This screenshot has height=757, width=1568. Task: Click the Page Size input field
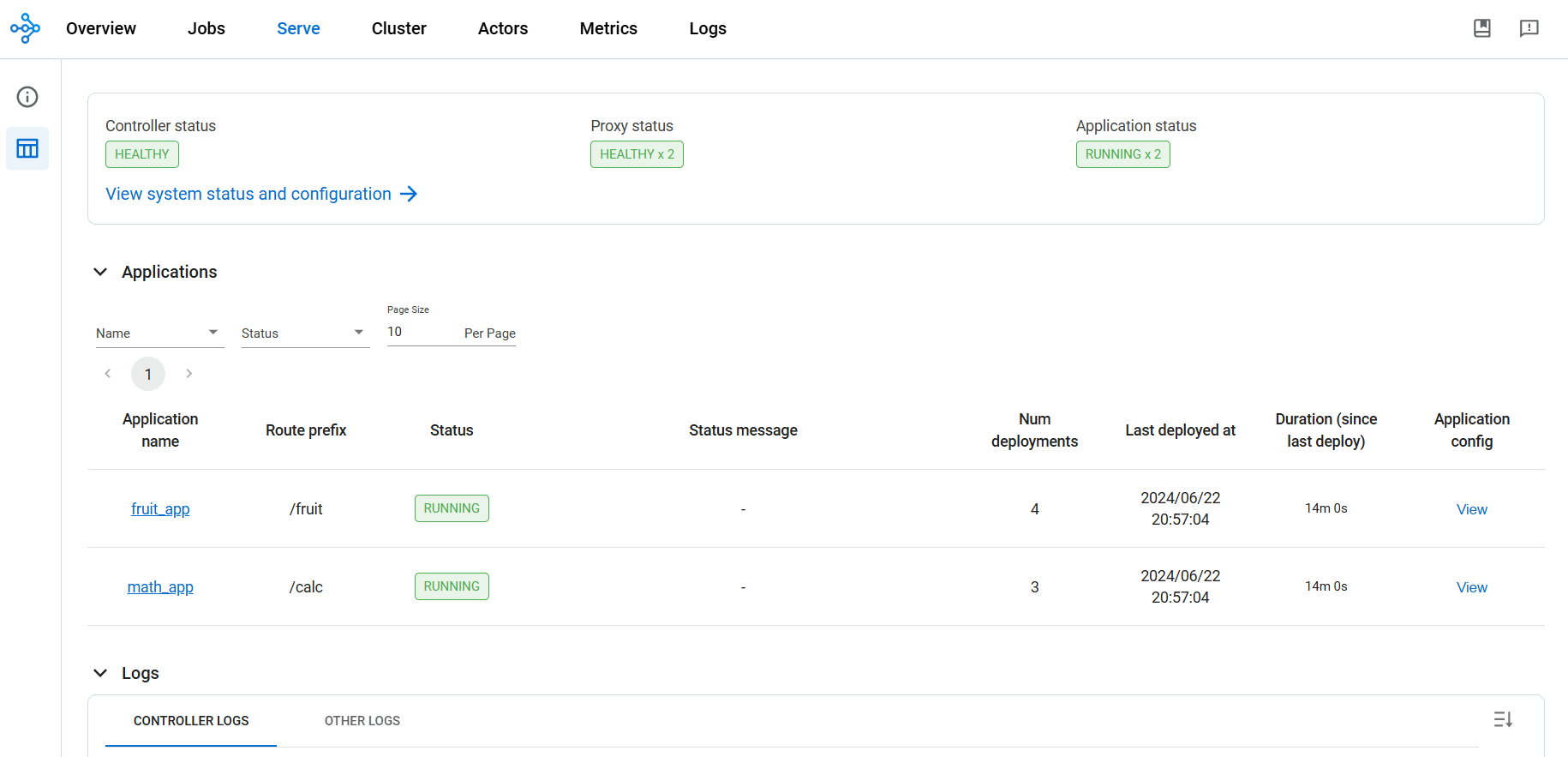[420, 332]
